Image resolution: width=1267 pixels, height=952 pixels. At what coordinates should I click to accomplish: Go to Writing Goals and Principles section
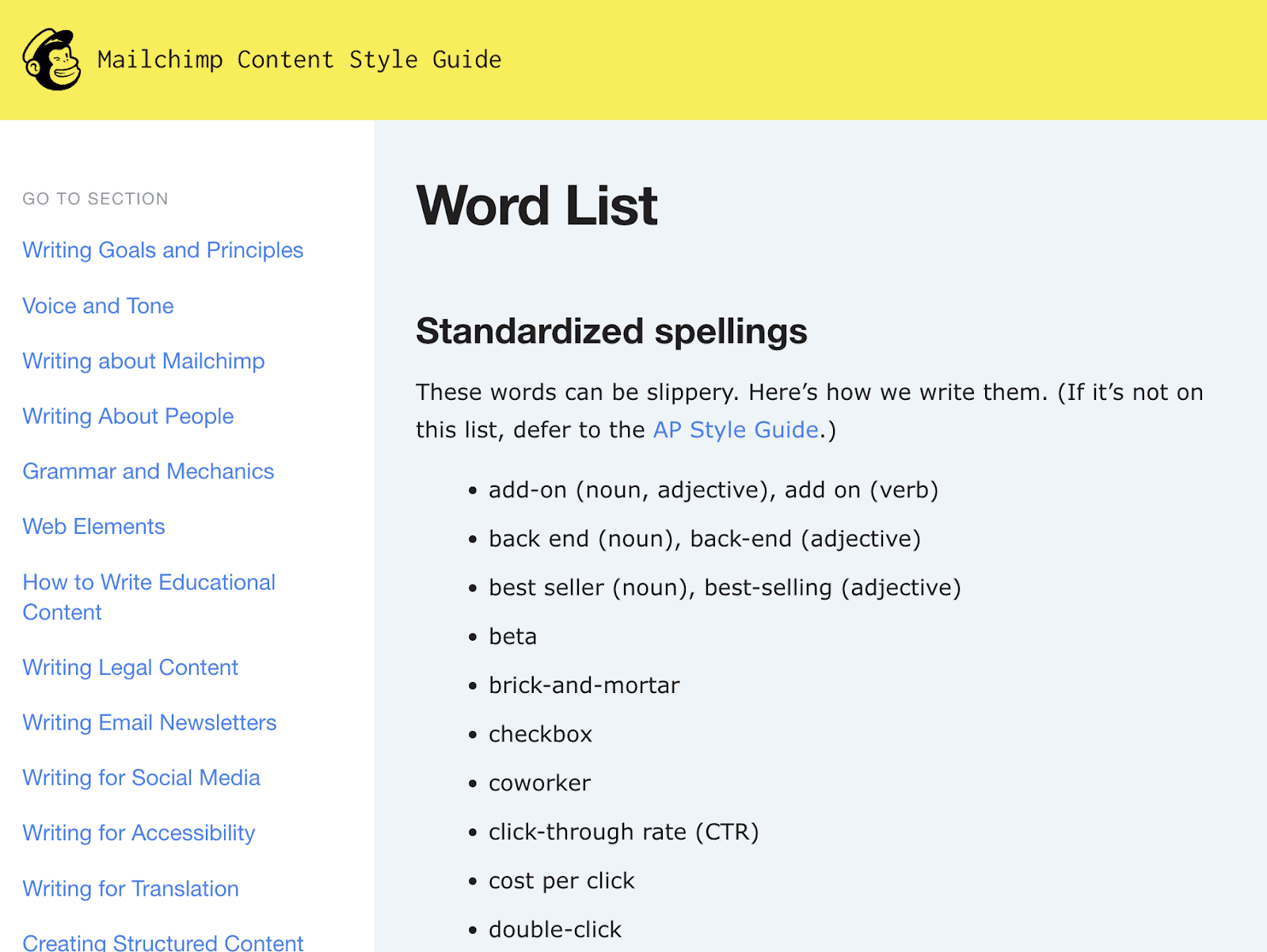coord(163,250)
